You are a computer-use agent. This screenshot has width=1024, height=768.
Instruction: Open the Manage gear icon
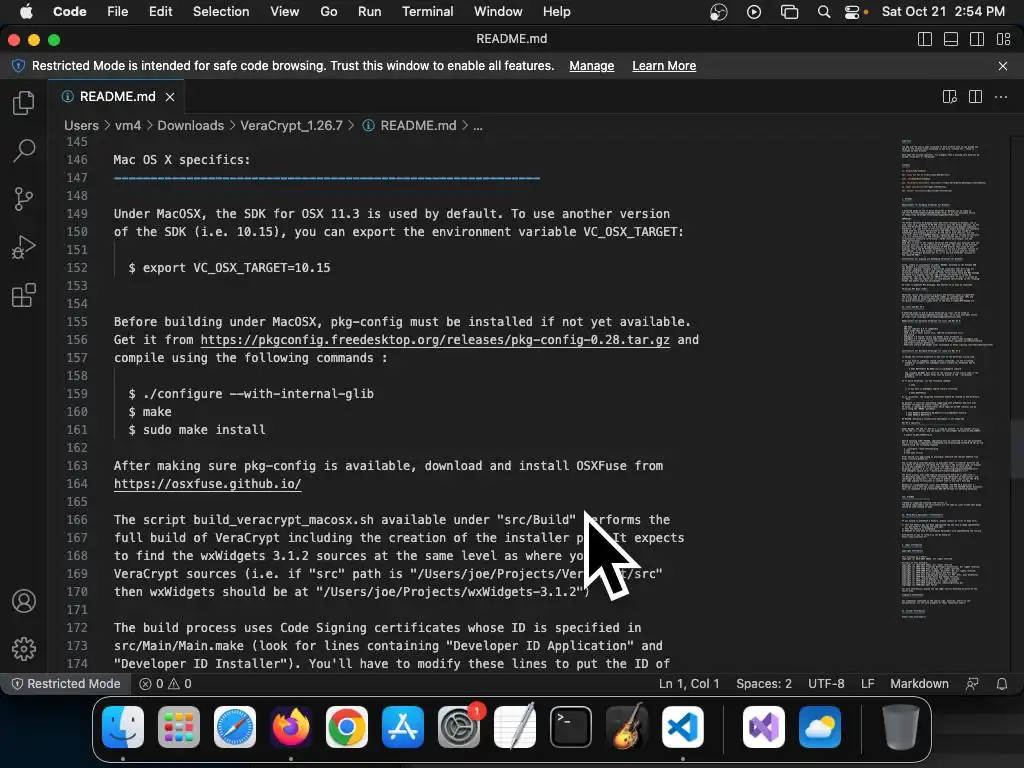tap(24, 648)
